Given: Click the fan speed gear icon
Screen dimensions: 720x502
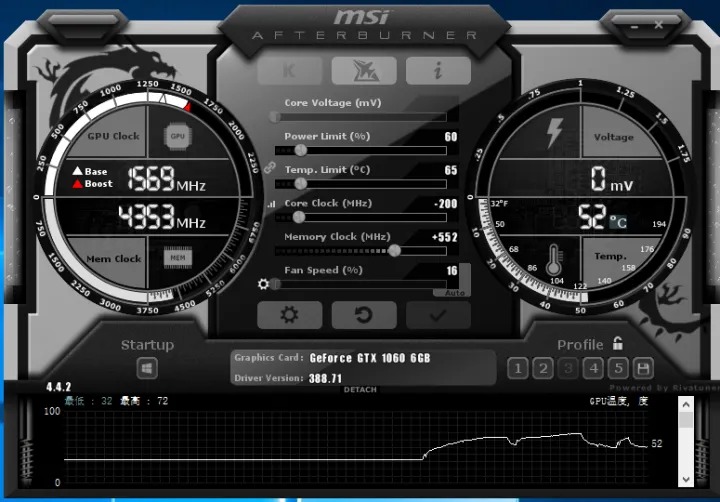Looking at the screenshot, I should pos(263,284).
